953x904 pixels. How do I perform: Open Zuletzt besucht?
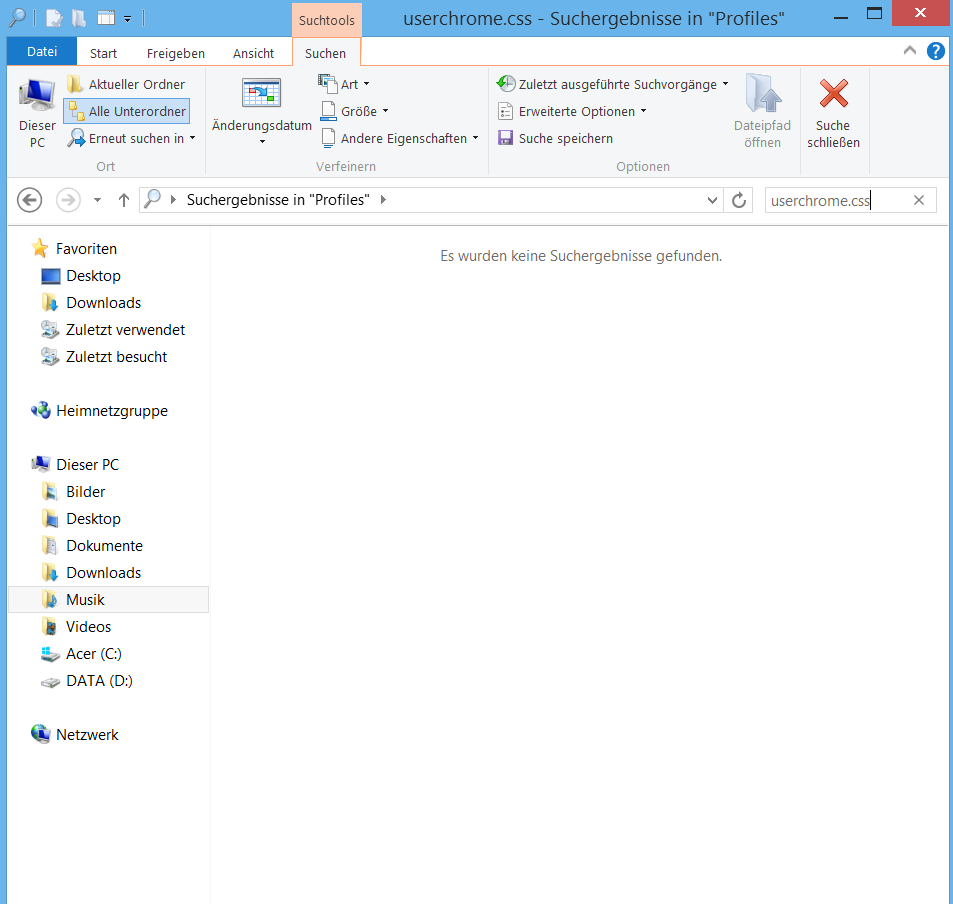pyautogui.click(x=116, y=357)
